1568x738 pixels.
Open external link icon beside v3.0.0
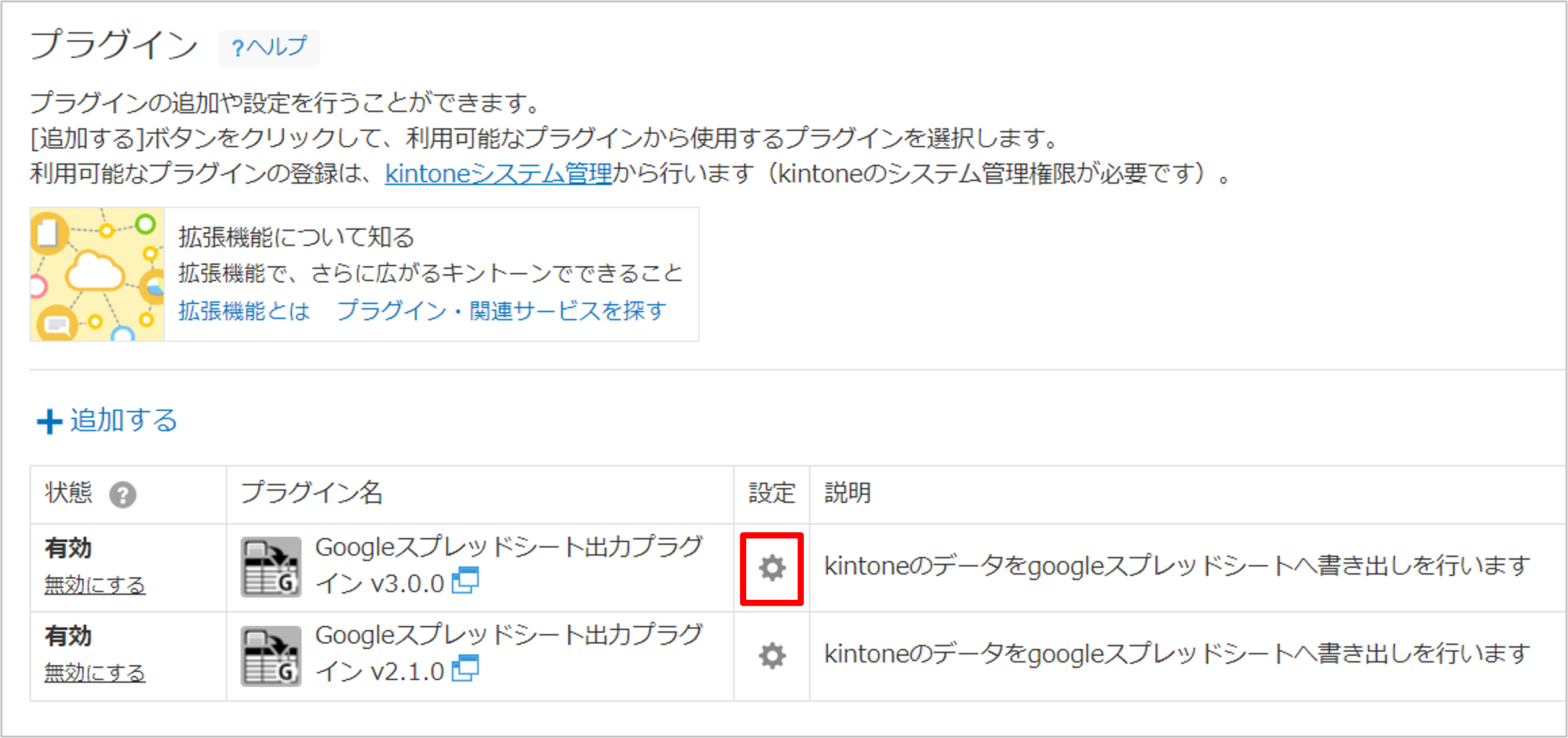(465, 581)
